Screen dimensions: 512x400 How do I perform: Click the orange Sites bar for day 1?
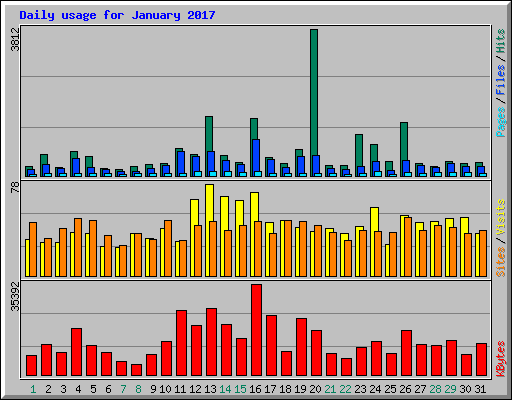(x=33, y=249)
